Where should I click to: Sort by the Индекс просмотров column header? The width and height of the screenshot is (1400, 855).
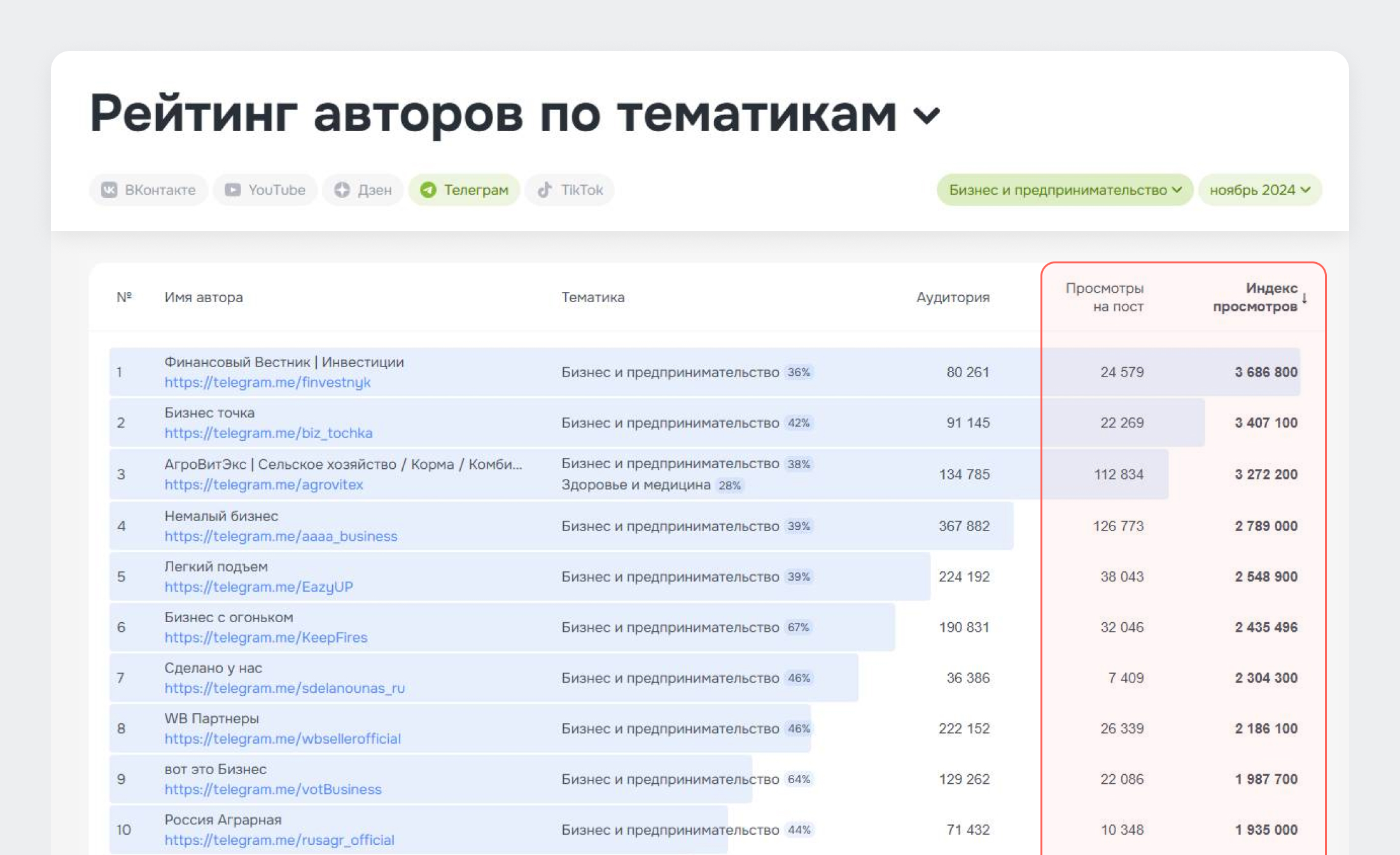(1255, 297)
